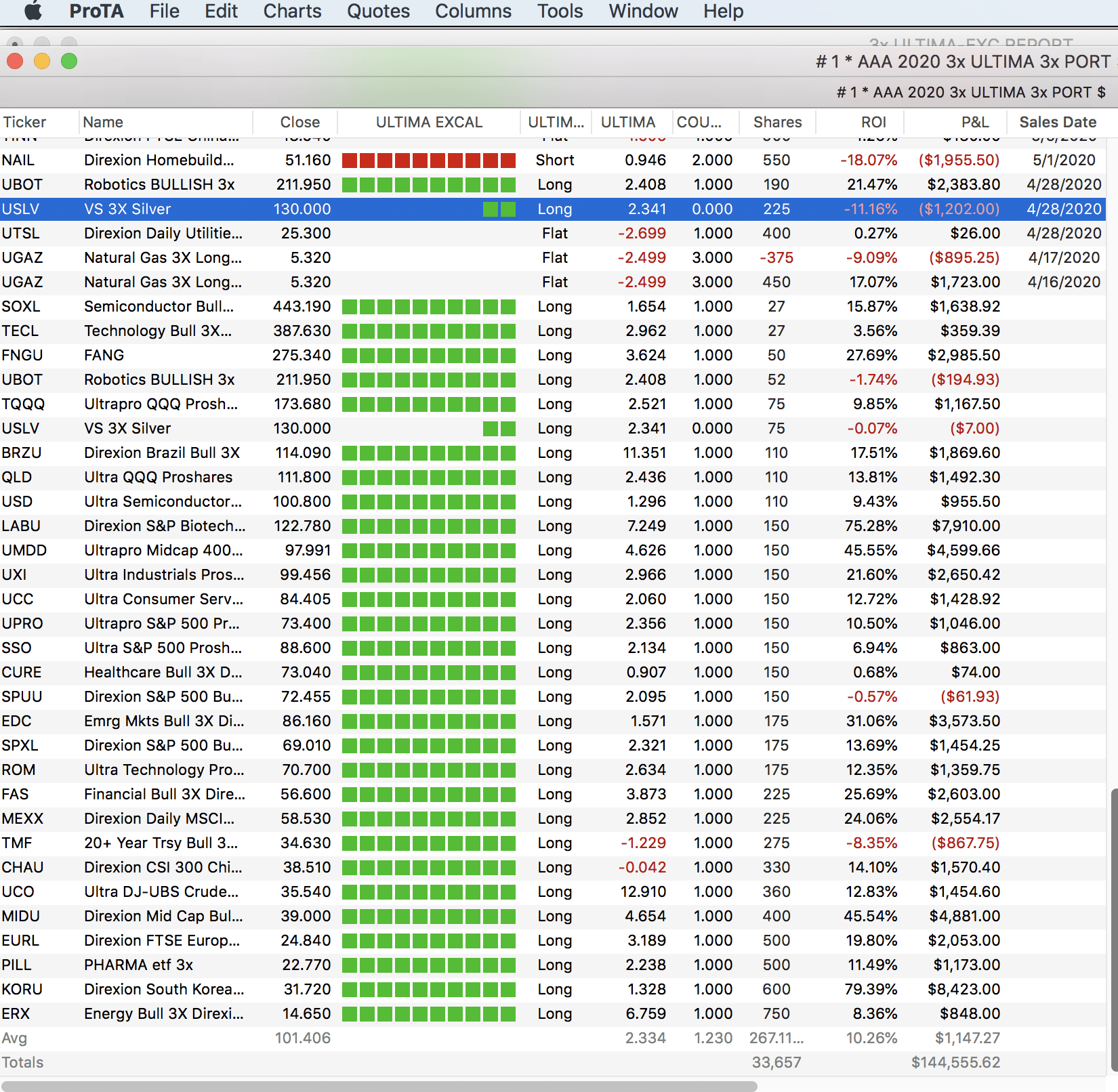The image size is (1118, 1092).
Task: Click the vertical scrollbar thumb
Action: tap(1114, 929)
